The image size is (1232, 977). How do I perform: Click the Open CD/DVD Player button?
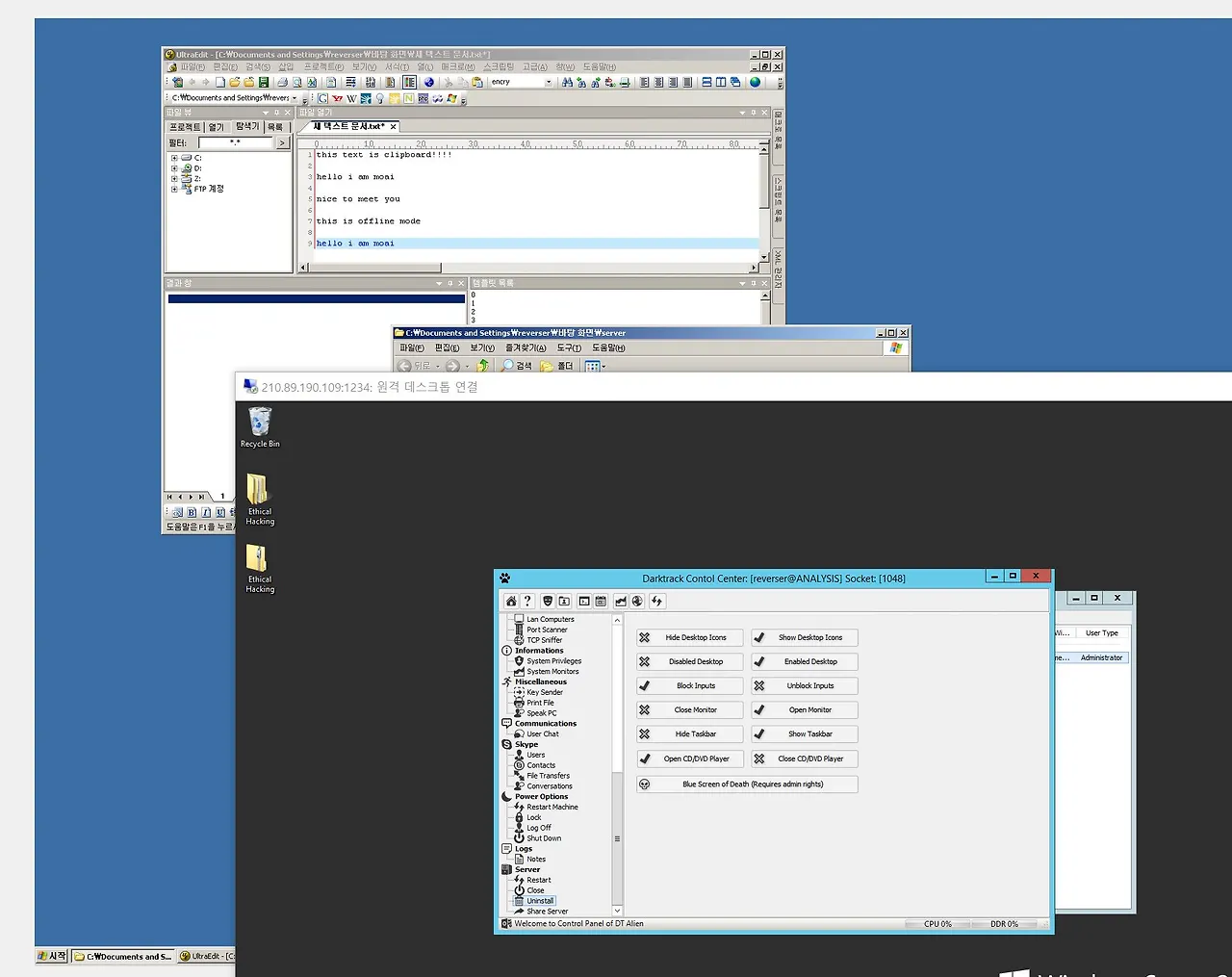coord(689,758)
